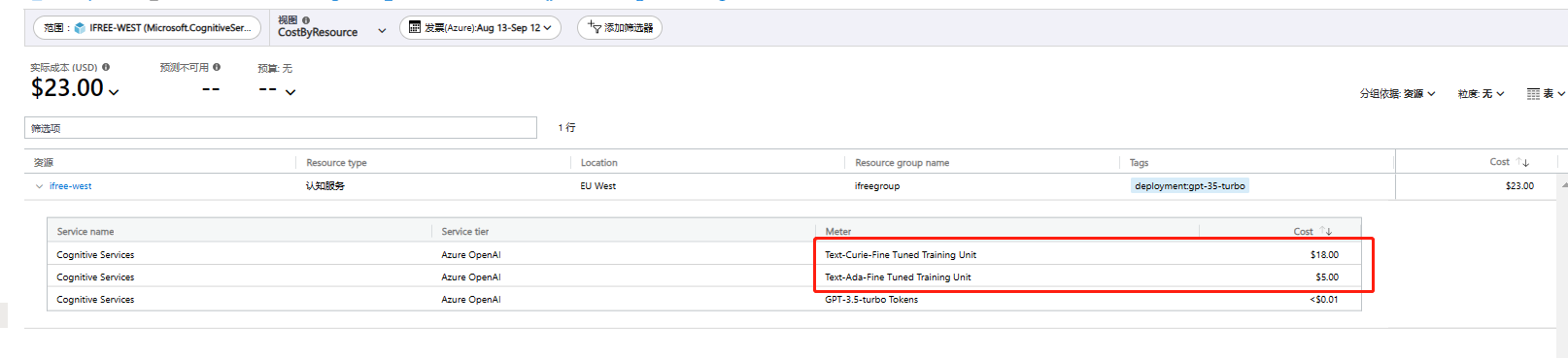Click the cube icon in the scope pill
The height and width of the screenshot is (358, 1568).
80,28
